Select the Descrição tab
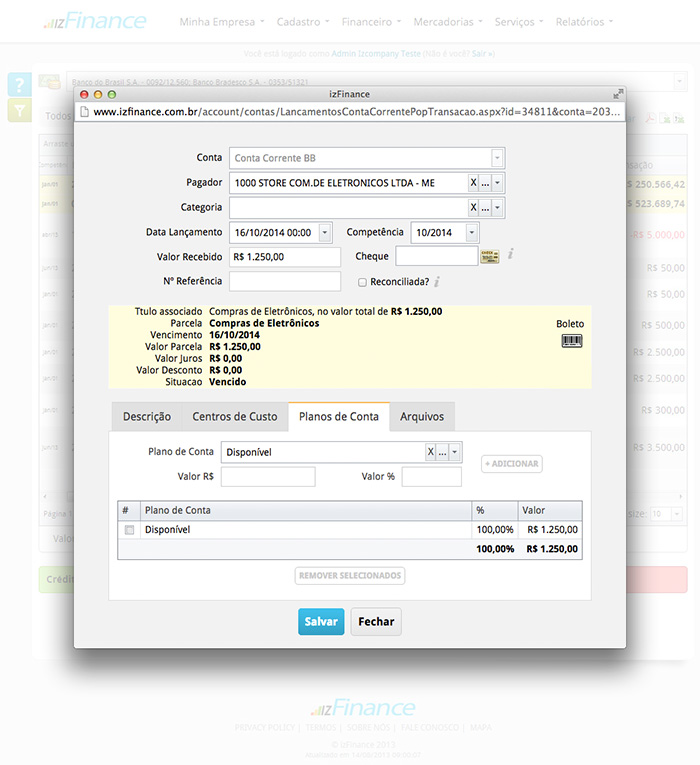This screenshot has width=700, height=765. point(147,417)
